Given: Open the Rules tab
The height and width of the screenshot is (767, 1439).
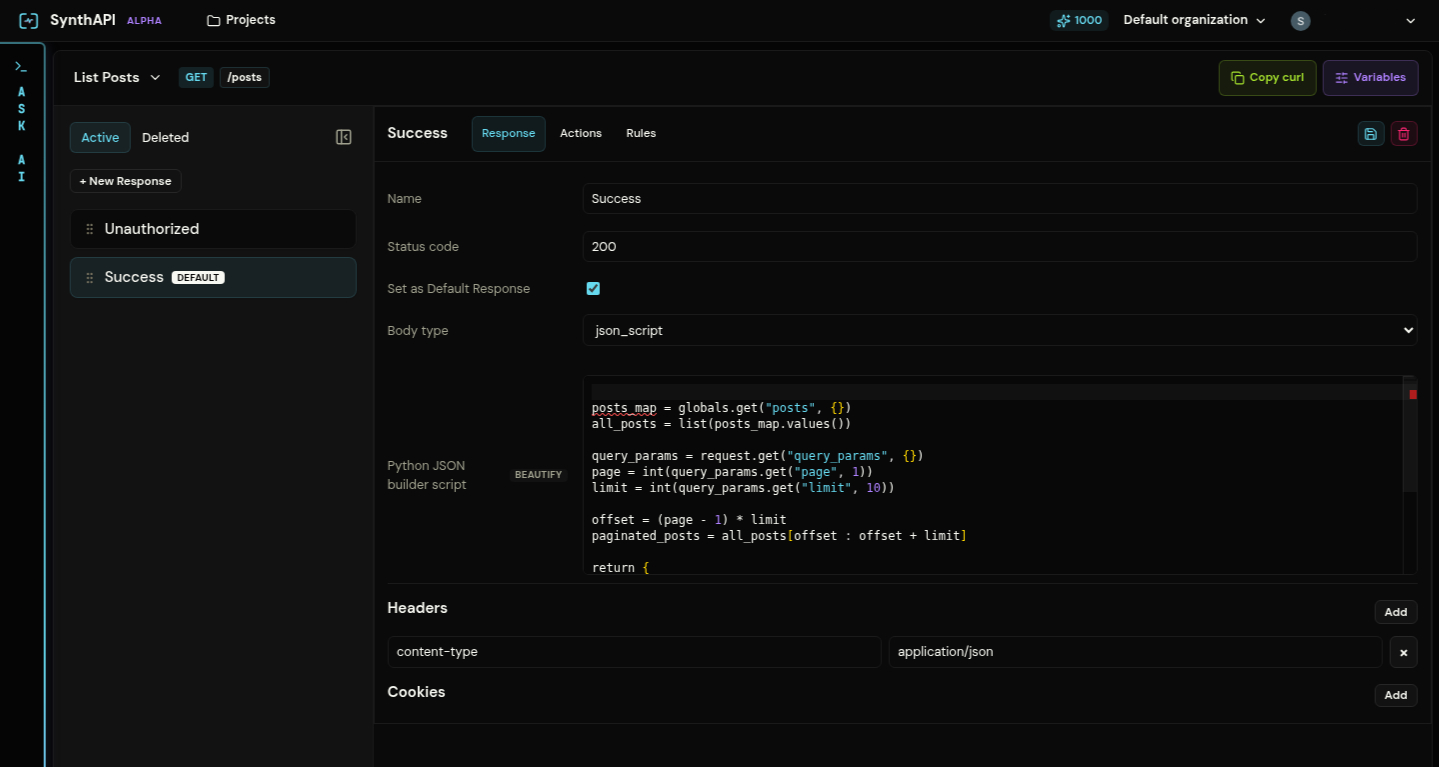Looking at the screenshot, I should (x=641, y=134).
